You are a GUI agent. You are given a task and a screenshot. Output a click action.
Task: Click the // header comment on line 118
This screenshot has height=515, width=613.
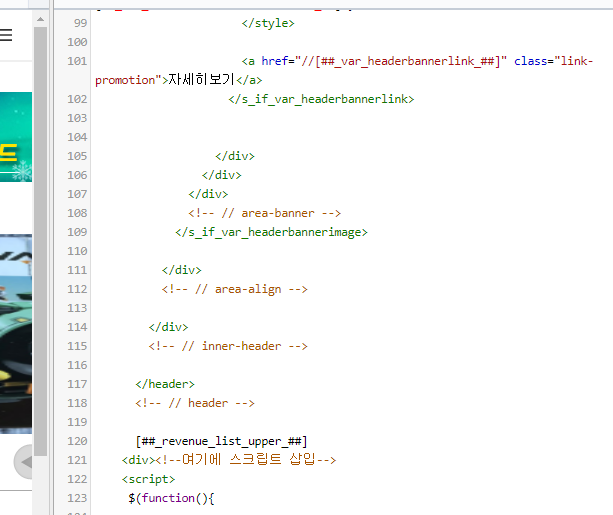click(195, 403)
